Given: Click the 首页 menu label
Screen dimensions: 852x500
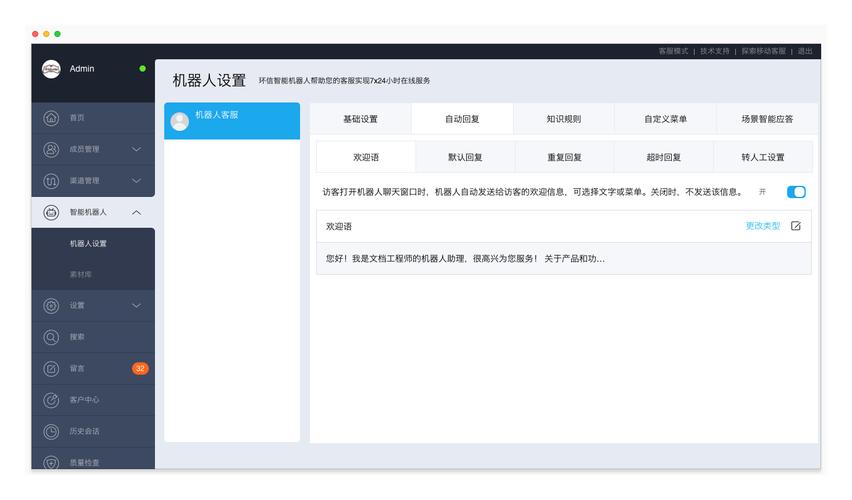Looking at the screenshot, I should click(77, 117).
